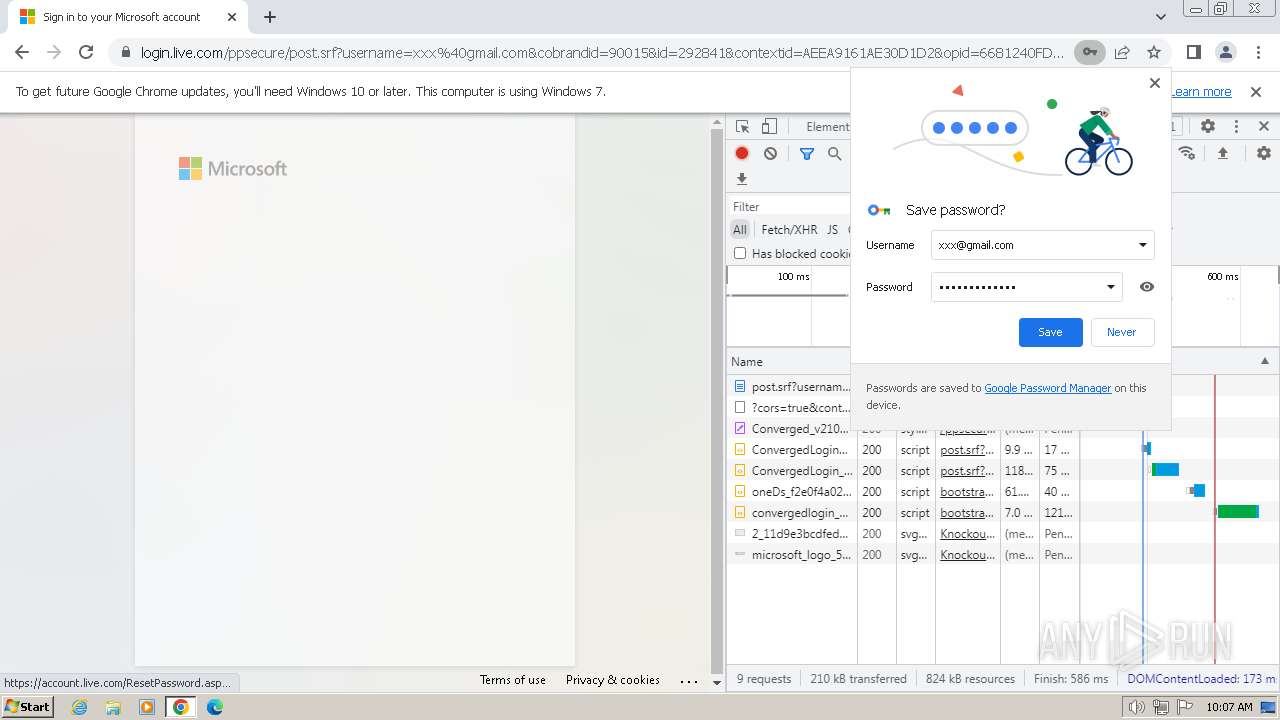View site information lock icon
The width and height of the screenshot is (1280, 720).
pyautogui.click(x=125, y=52)
